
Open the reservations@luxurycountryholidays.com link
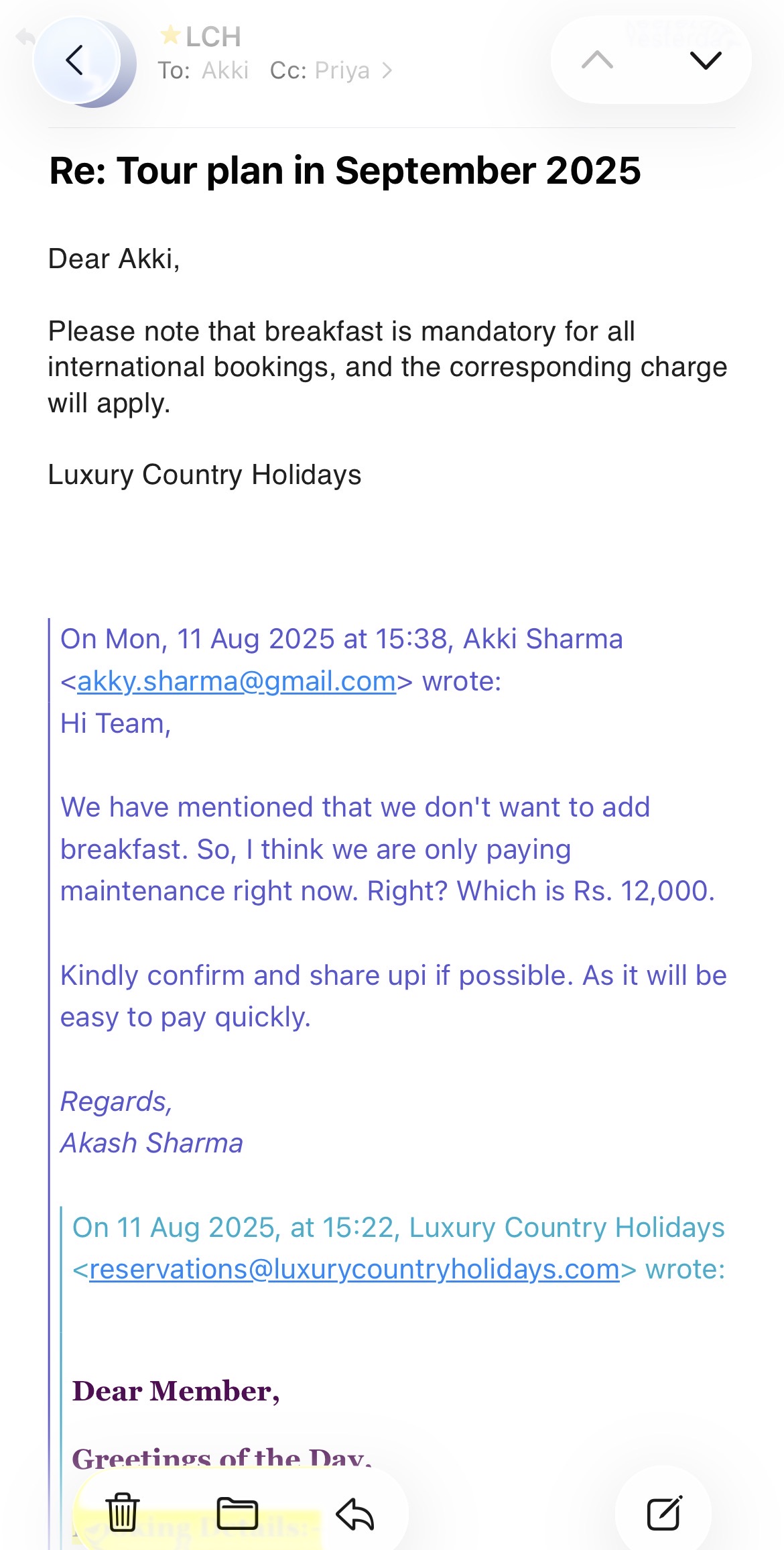pos(354,1269)
